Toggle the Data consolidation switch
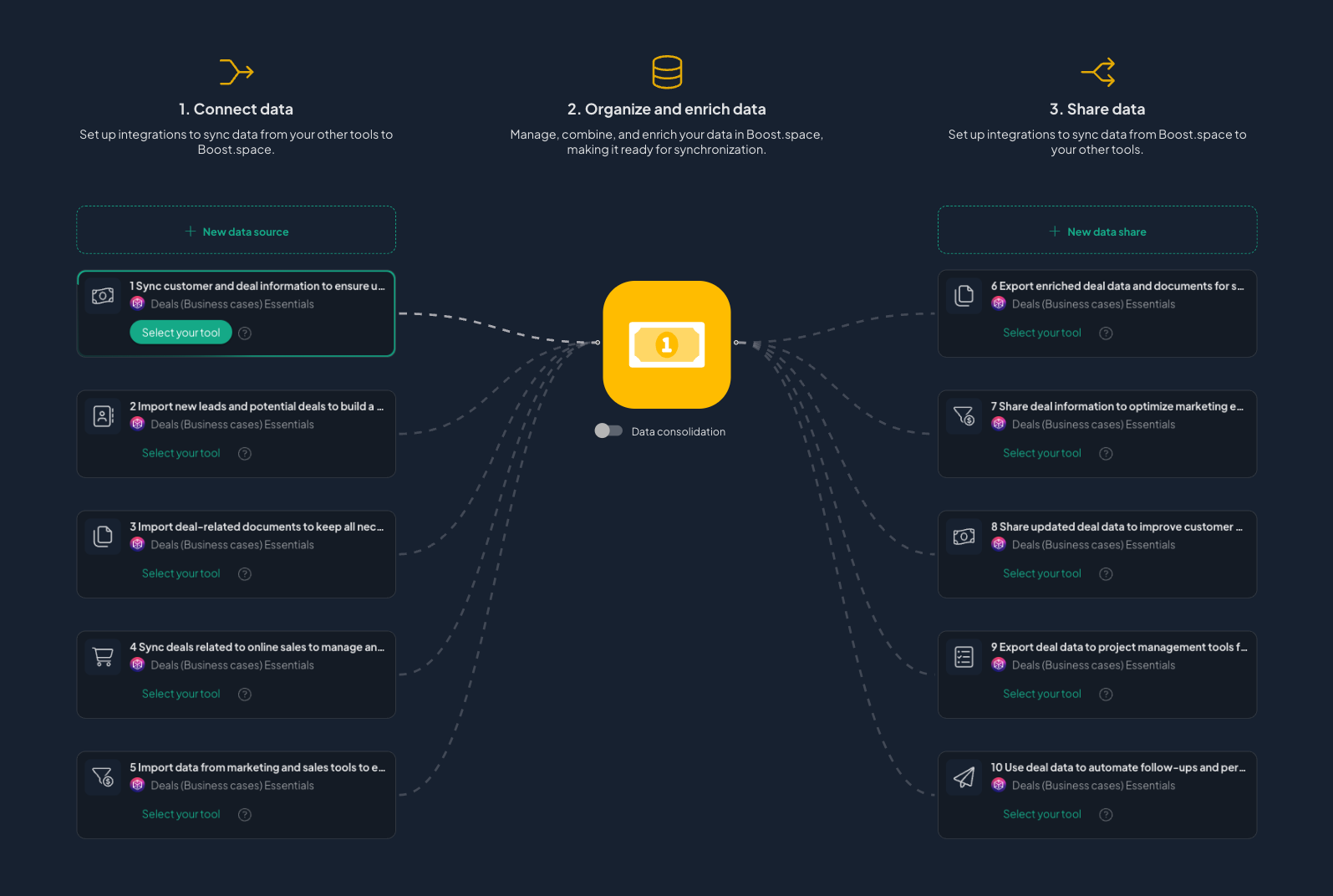This screenshot has width=1333, height=896. [x=608, y=431]
